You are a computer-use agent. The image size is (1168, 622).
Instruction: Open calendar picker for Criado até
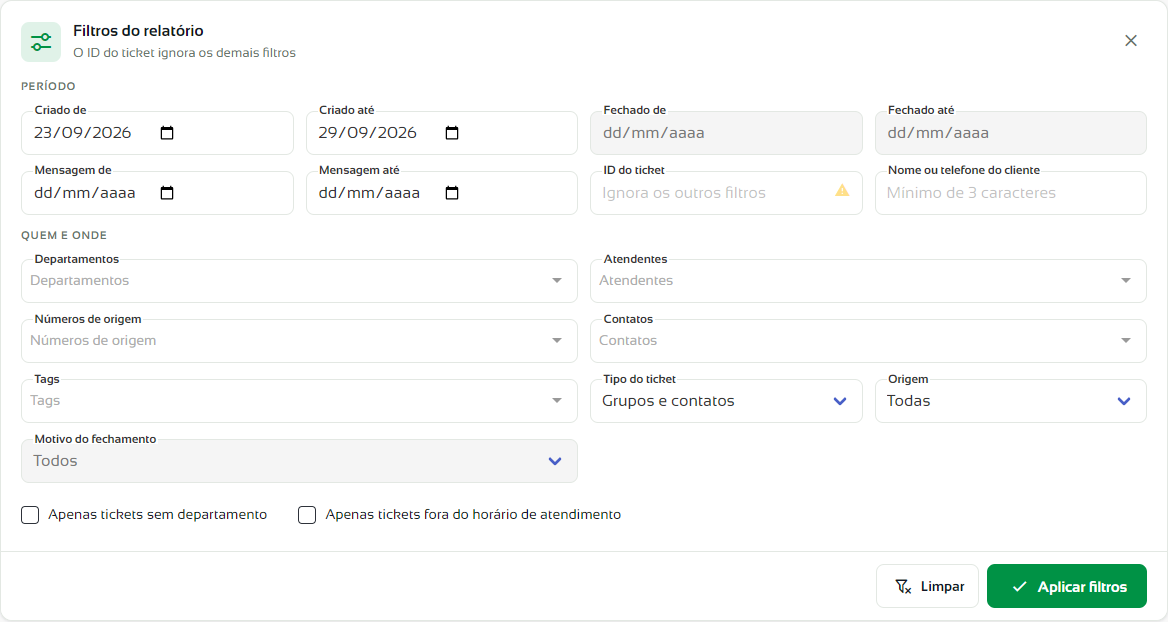click(451, 133)
